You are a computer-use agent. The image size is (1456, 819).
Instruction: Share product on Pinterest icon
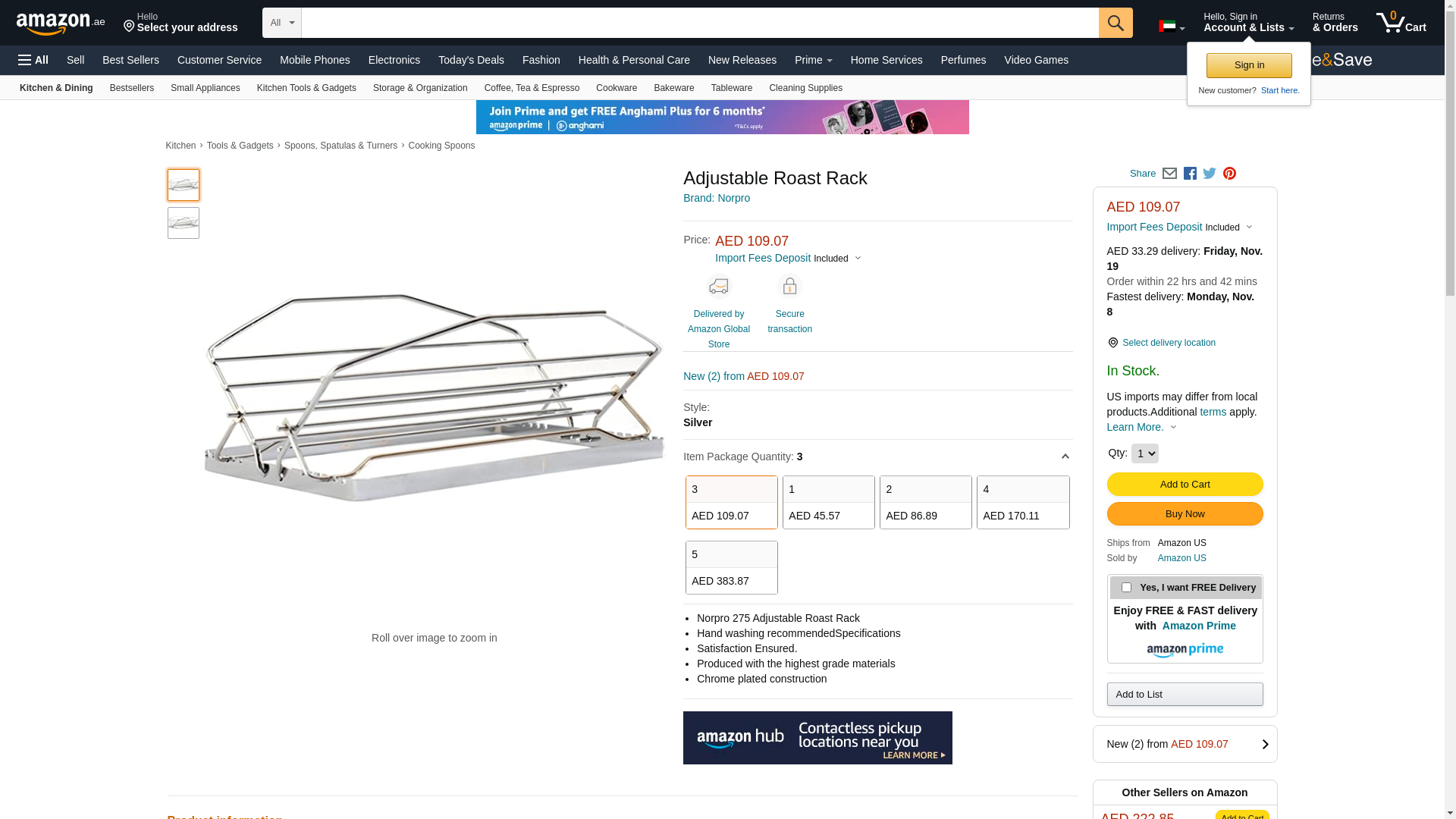(x=1229, y=174)
